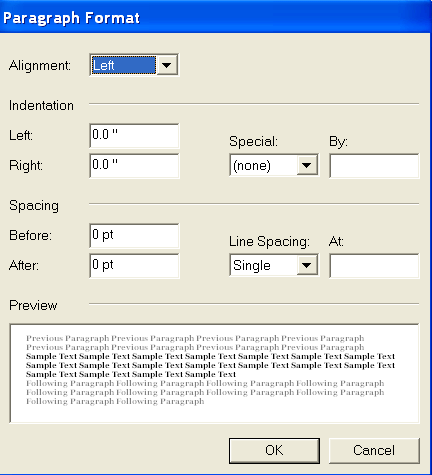The image size is (432, 475).
Task: Open the Alignment dropdown arrow
Action: point(166,65)
